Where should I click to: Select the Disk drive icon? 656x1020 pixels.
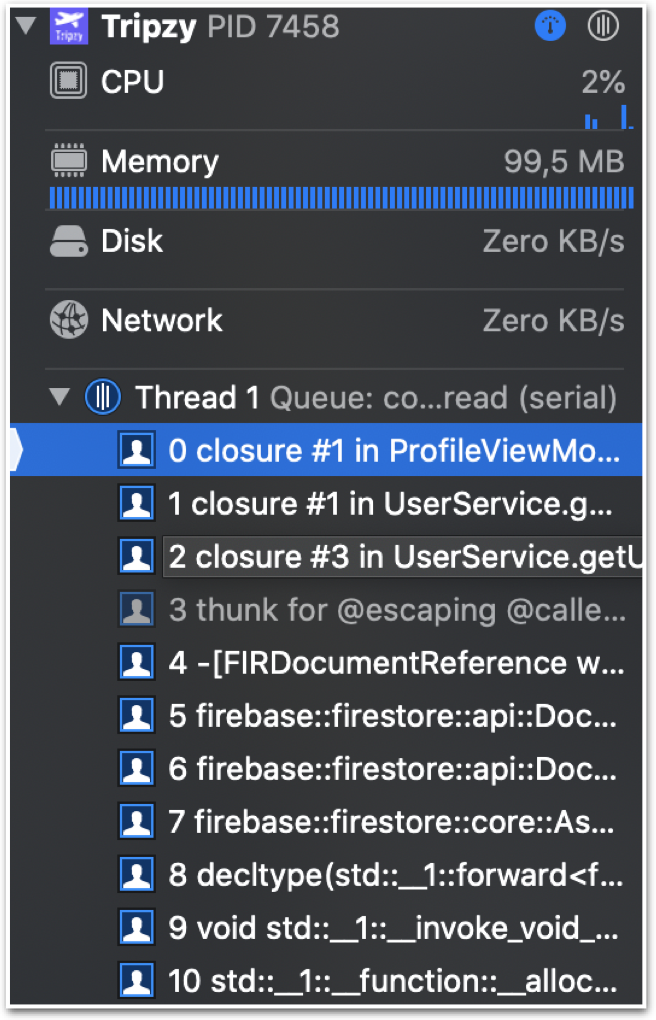[68, 241]
